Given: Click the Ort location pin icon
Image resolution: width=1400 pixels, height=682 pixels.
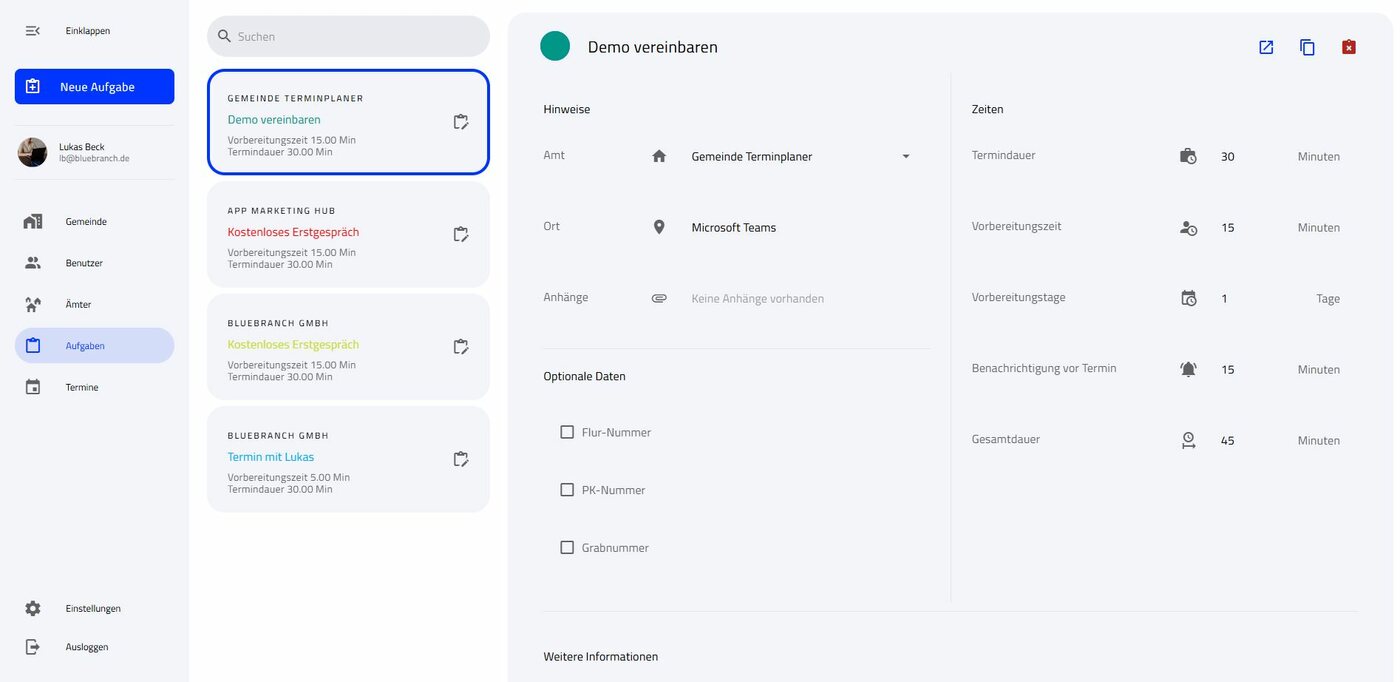Looking at the screenshot, I should pyautogui.click(x=659, y=227).
